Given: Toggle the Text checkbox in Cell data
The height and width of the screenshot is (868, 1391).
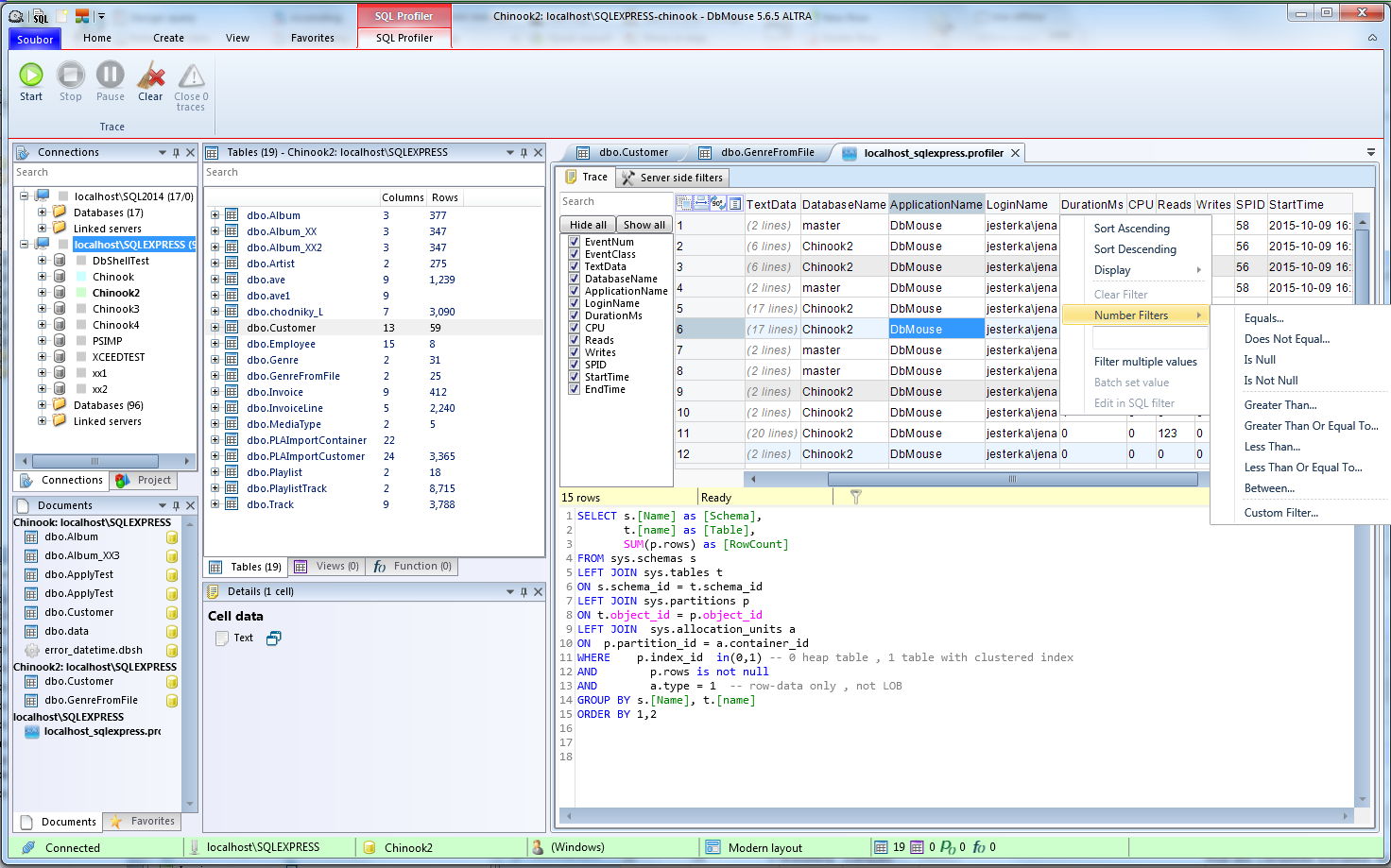Looking at the screenshot, I should [x=222, y=638].
